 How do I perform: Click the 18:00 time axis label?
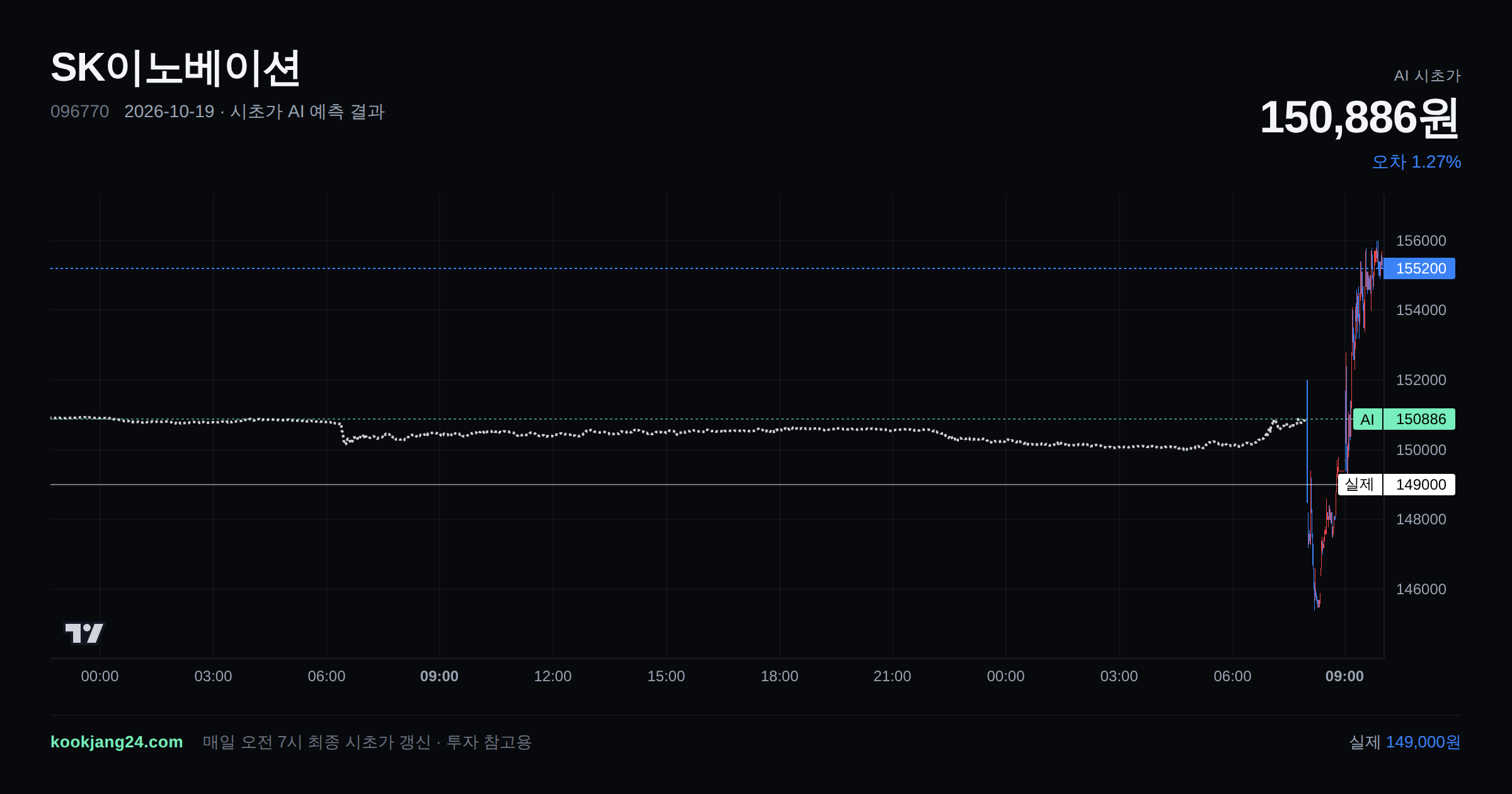(779, 676)
